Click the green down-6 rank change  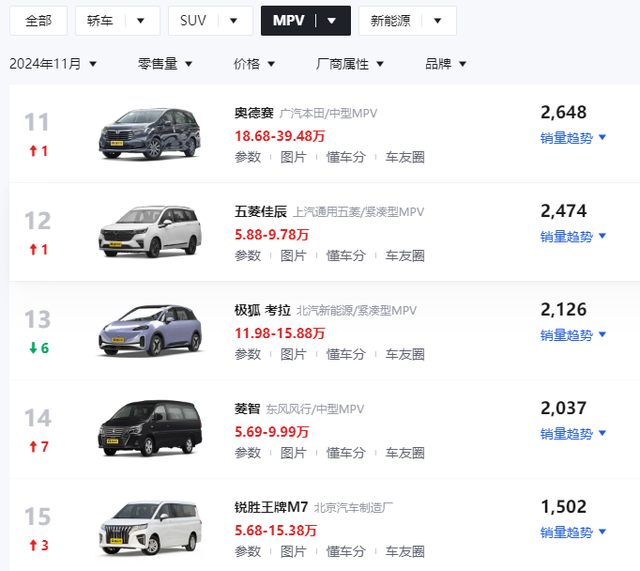tap(39, 348)
